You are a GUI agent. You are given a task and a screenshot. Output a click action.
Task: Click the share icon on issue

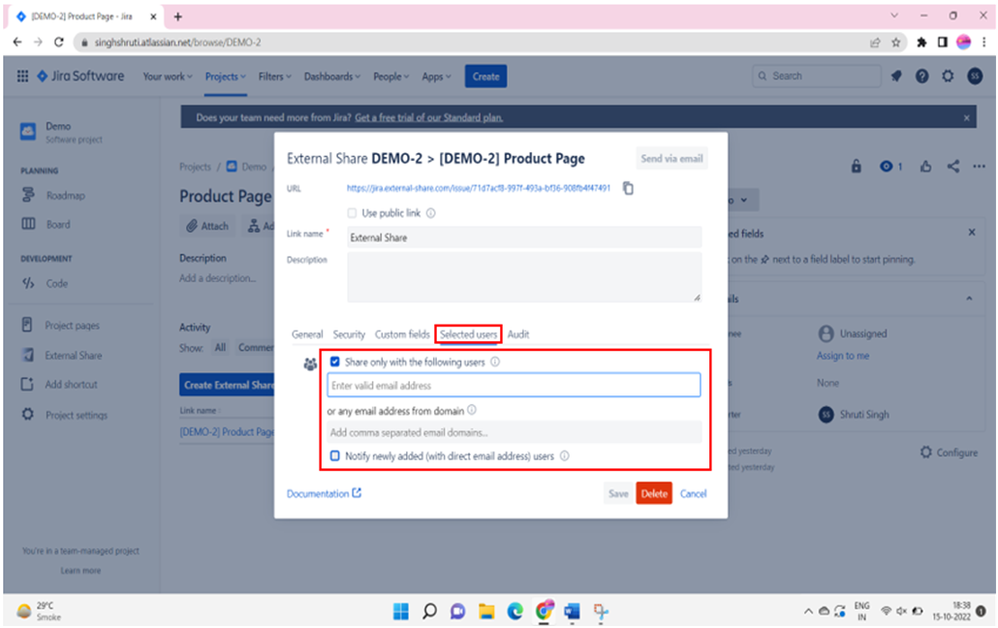click(953, 167)
